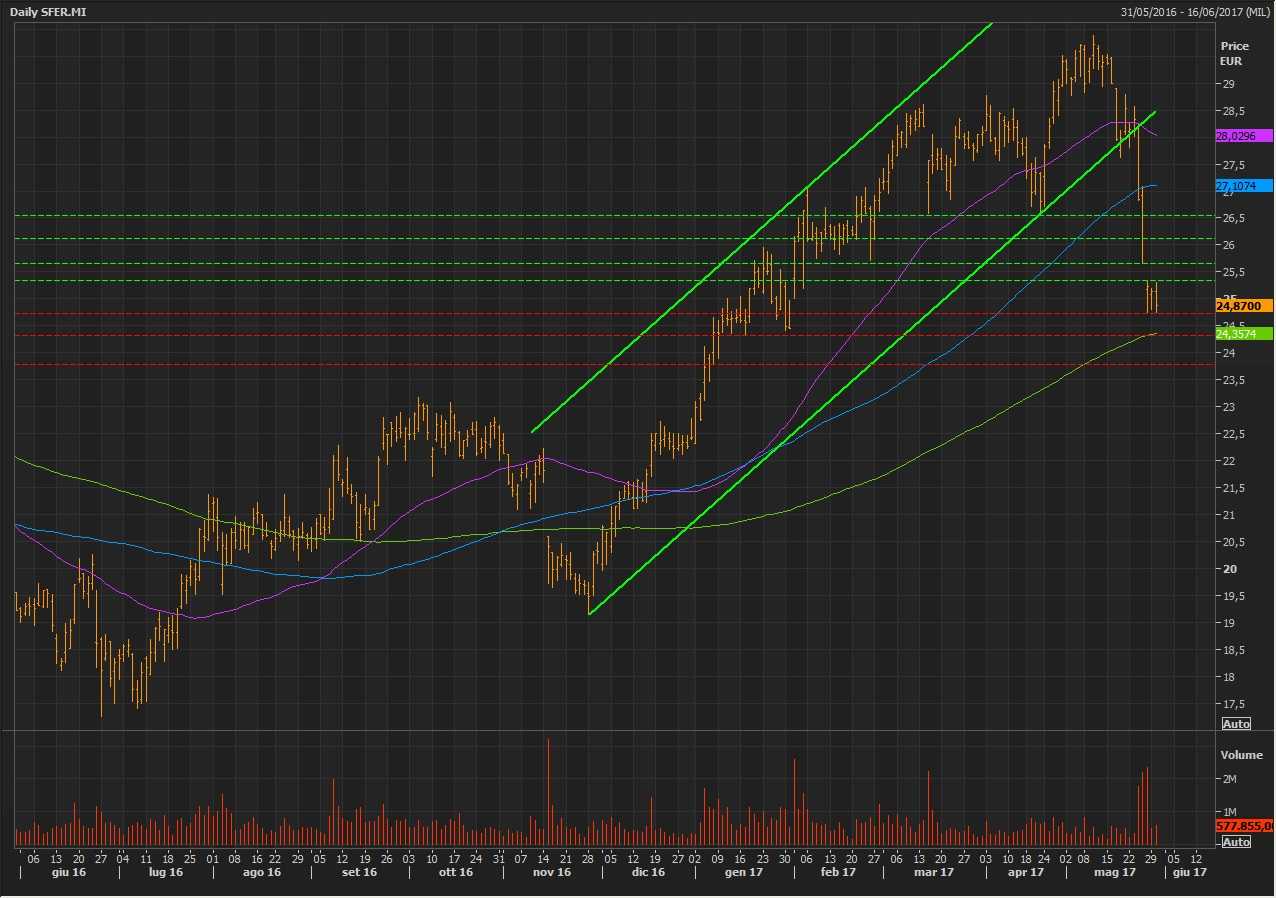Image resolution: width=1276 pixels, height=898 pixels.
Task: Click the date range label at top right
Action: coord(1195,11)
